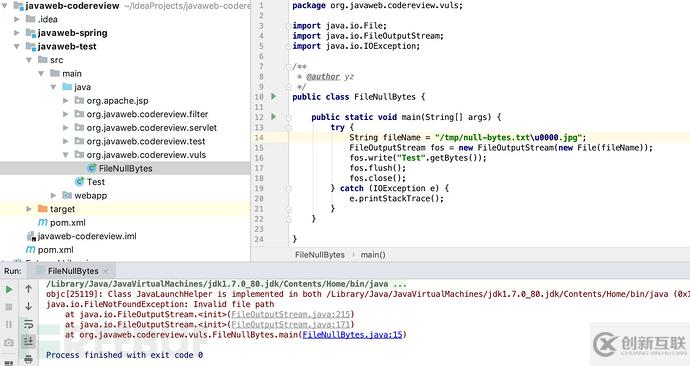Toggle the Scroll to End icon
Screen dimensions: 690x366
[29, 341]
